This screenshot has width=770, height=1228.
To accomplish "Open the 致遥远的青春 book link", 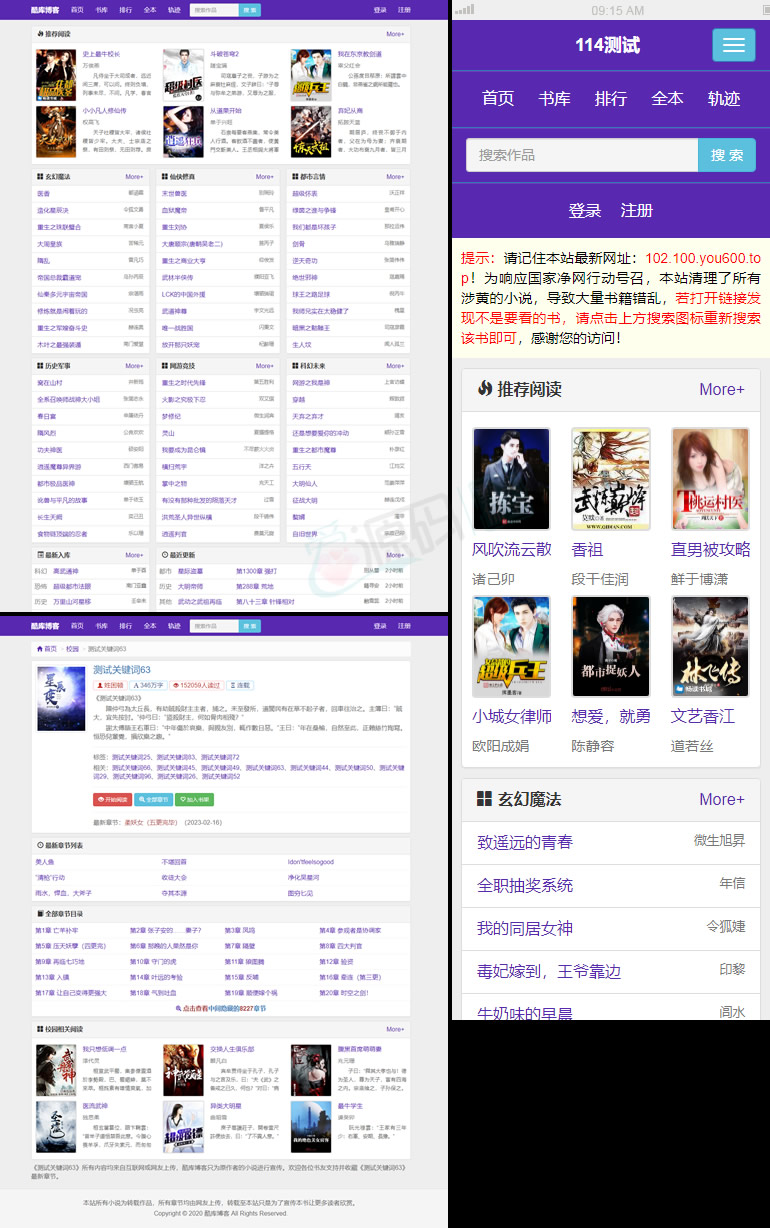I will pyautogui.click(x=525, y=842).
